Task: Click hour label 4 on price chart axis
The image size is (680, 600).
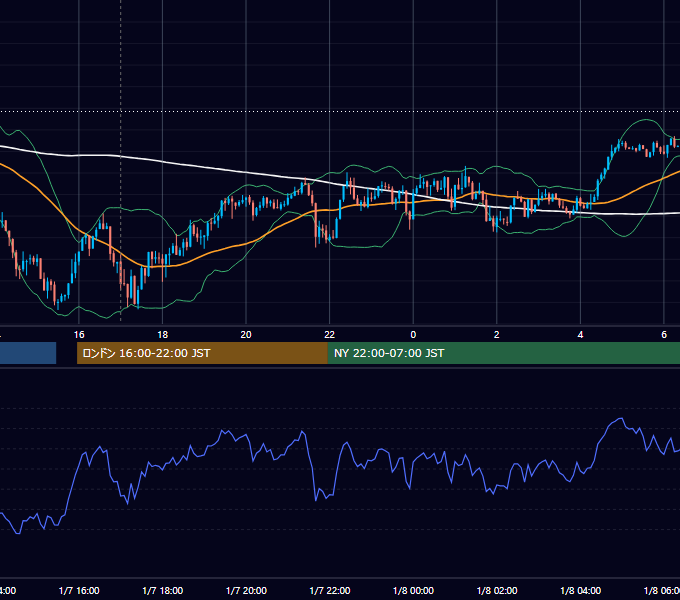Action: click(580, 335)
